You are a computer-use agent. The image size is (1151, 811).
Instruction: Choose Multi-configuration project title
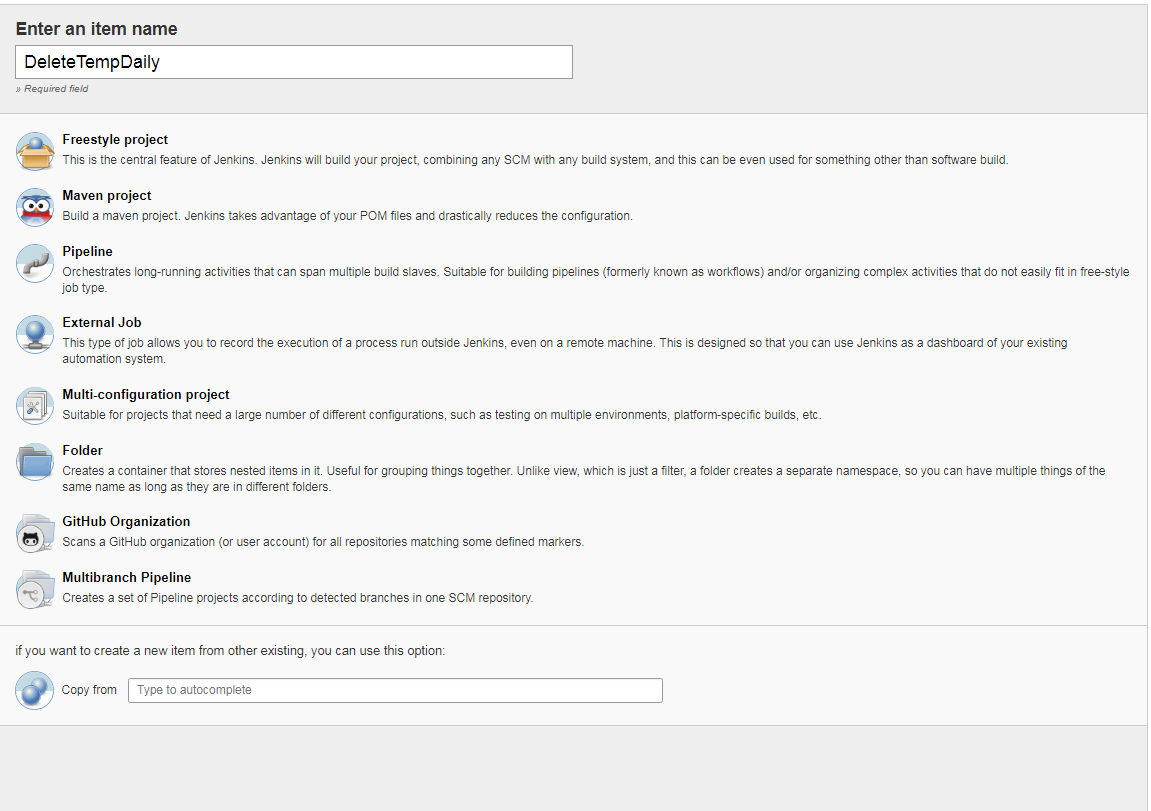tap(146, 394)
